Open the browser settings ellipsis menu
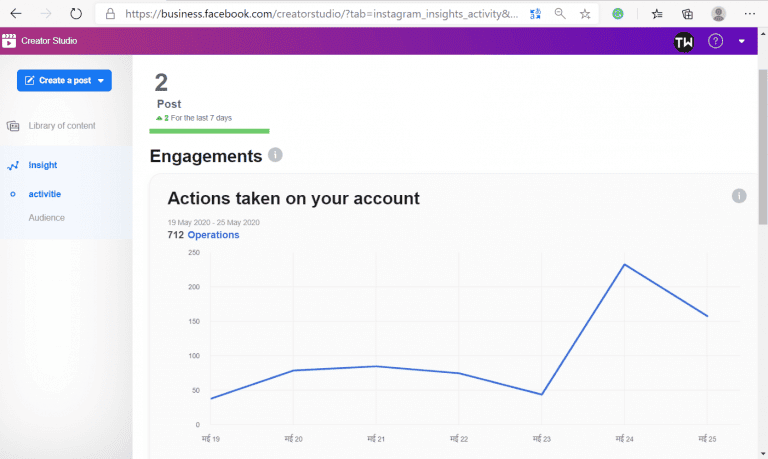This screenshot has width=768, height=459. point(749,14)
